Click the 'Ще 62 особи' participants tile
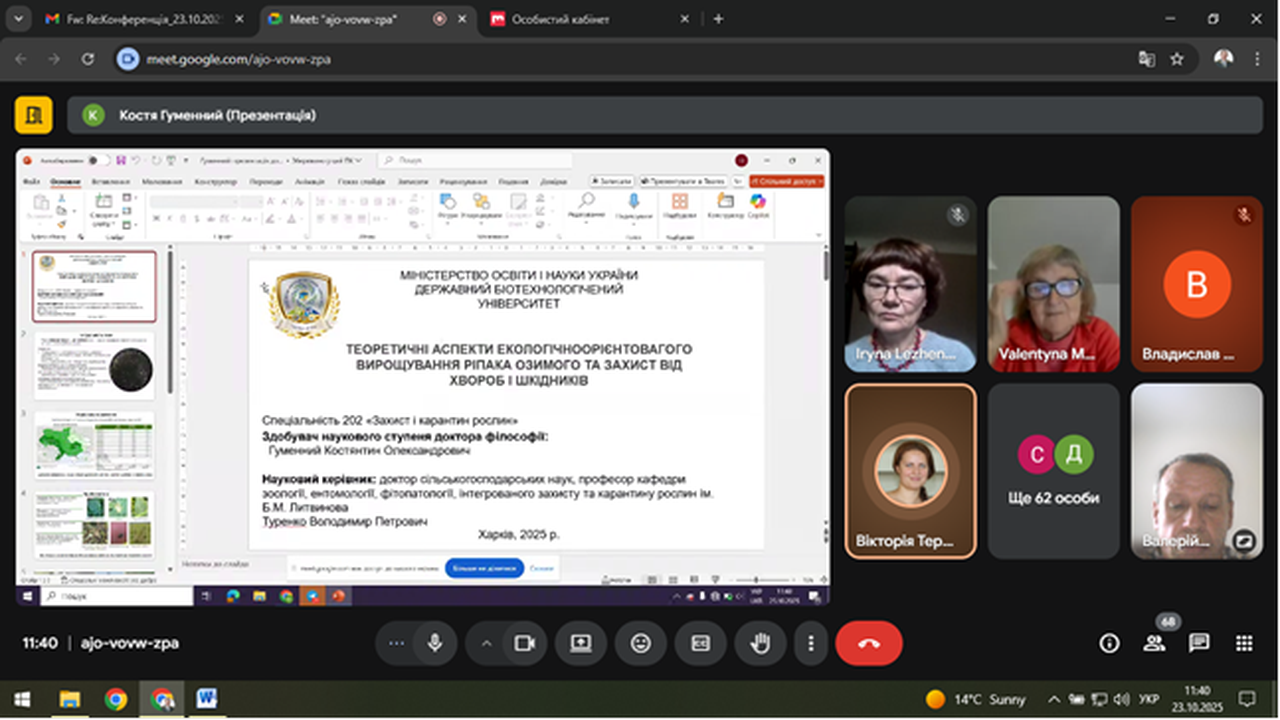Viewport: 1280px width, 720px height. coord(1053,471)
